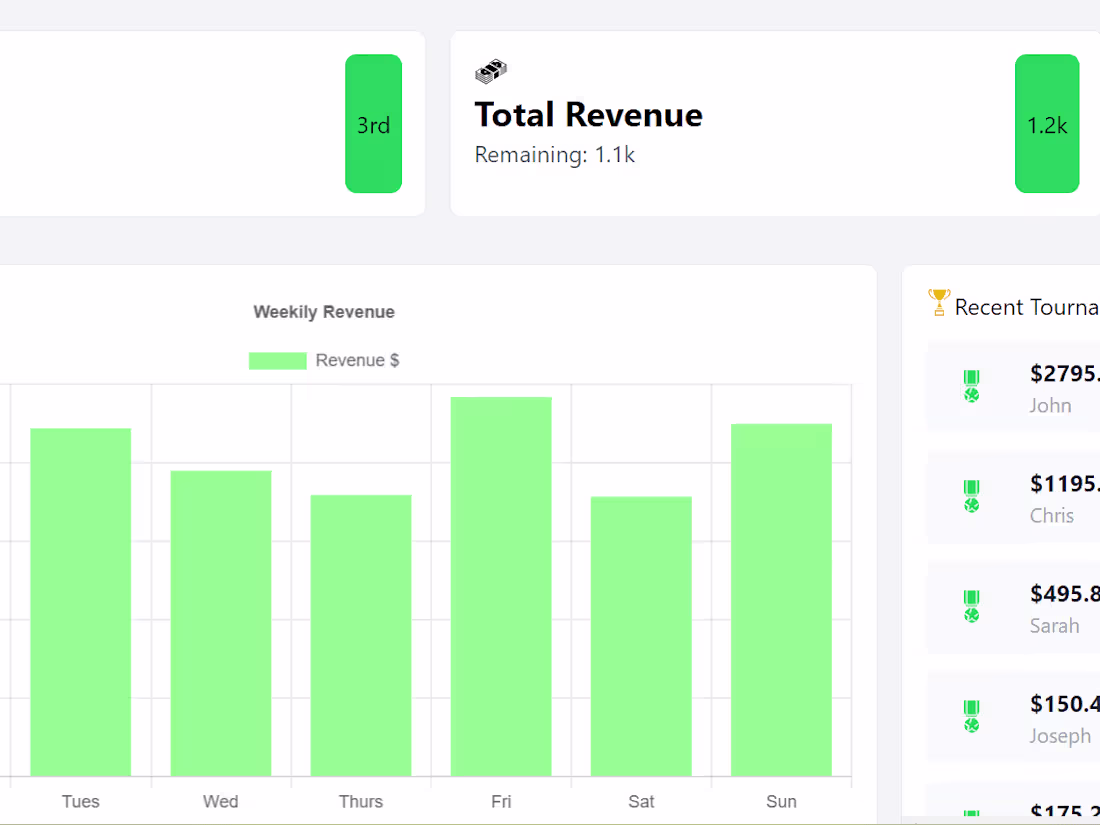Click the Total Revenue heading

tap(588, 115)
